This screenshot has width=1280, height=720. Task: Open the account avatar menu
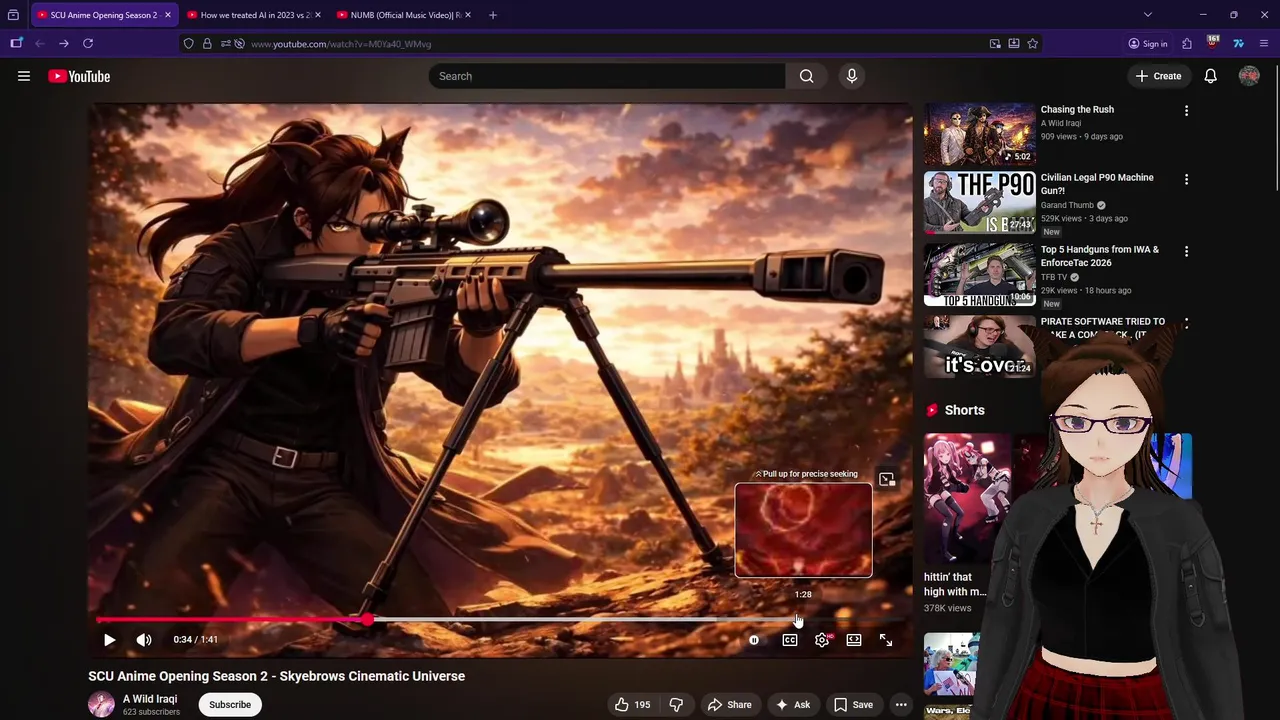tap(1249, 76)
